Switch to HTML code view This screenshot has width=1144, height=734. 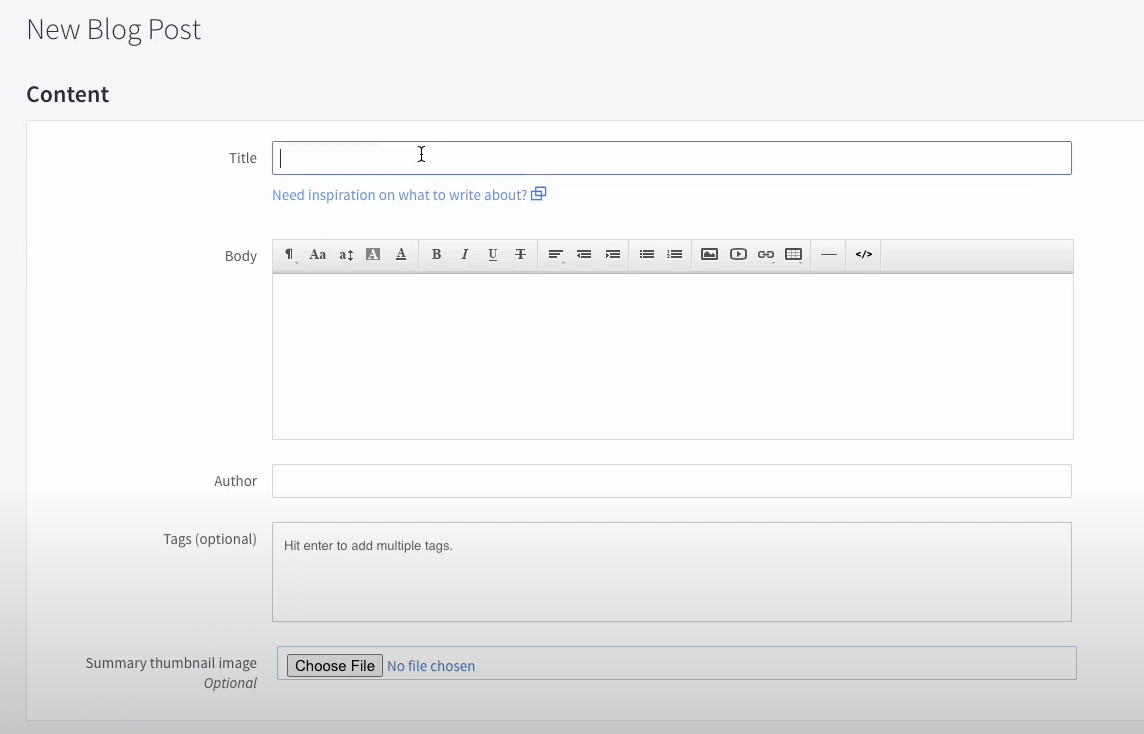(x=864, y=255)
